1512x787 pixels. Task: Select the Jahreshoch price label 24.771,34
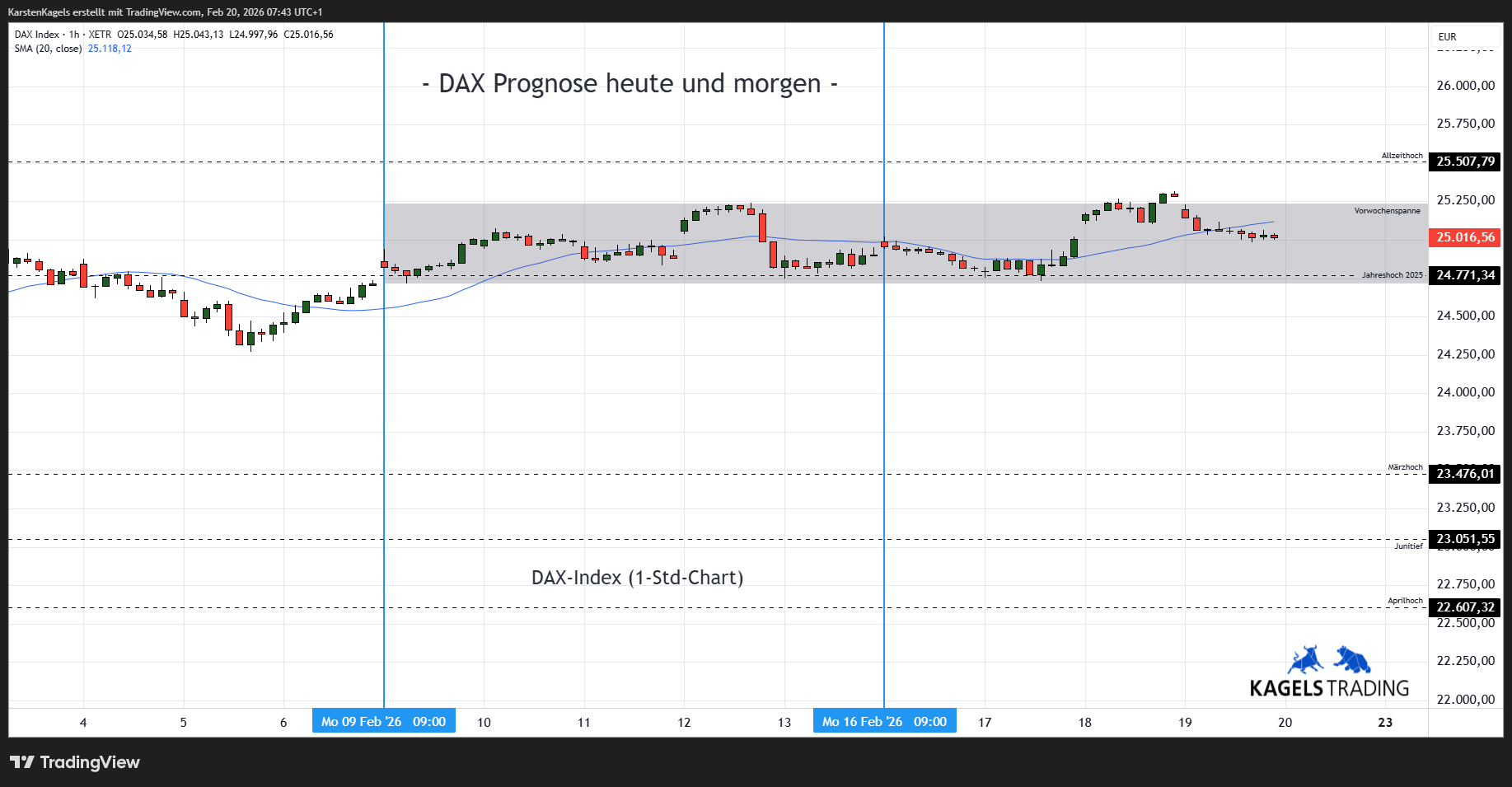pyautogui.click(x=1465, y=275)
